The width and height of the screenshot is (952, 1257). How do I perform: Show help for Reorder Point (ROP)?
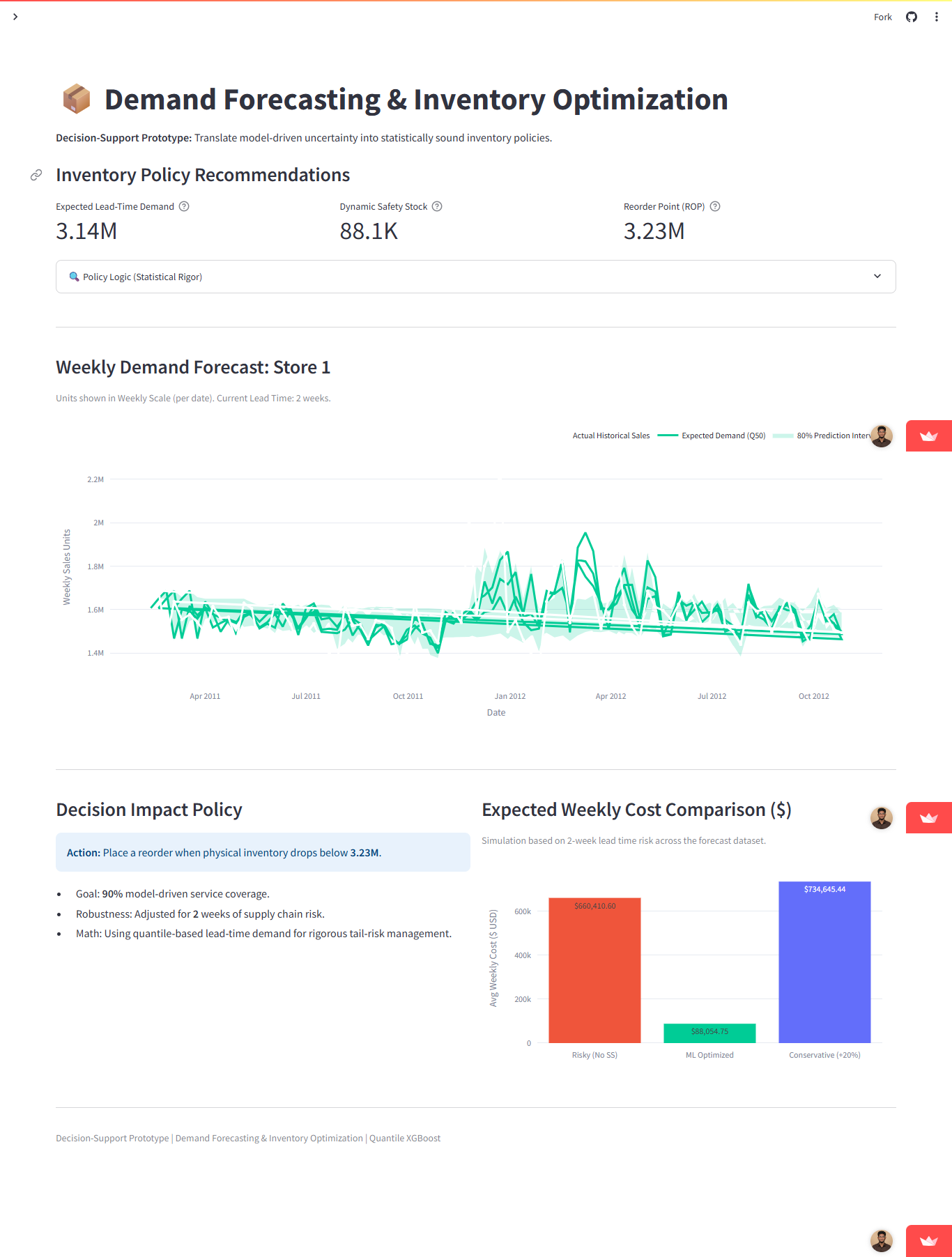tap(715, 206)
